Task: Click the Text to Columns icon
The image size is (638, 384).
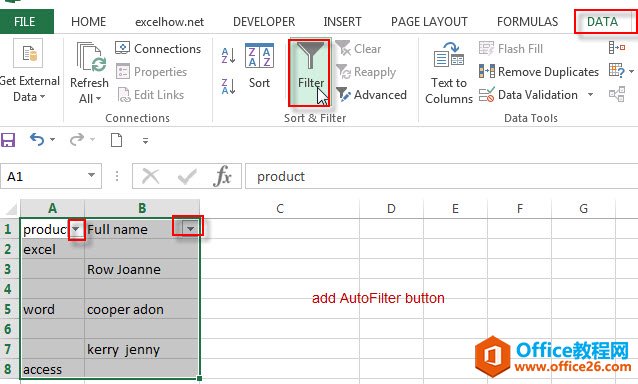Action: coord(449,73)
